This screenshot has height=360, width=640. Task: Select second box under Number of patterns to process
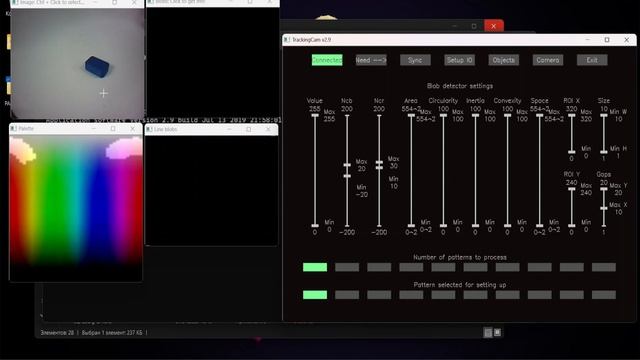347,267
